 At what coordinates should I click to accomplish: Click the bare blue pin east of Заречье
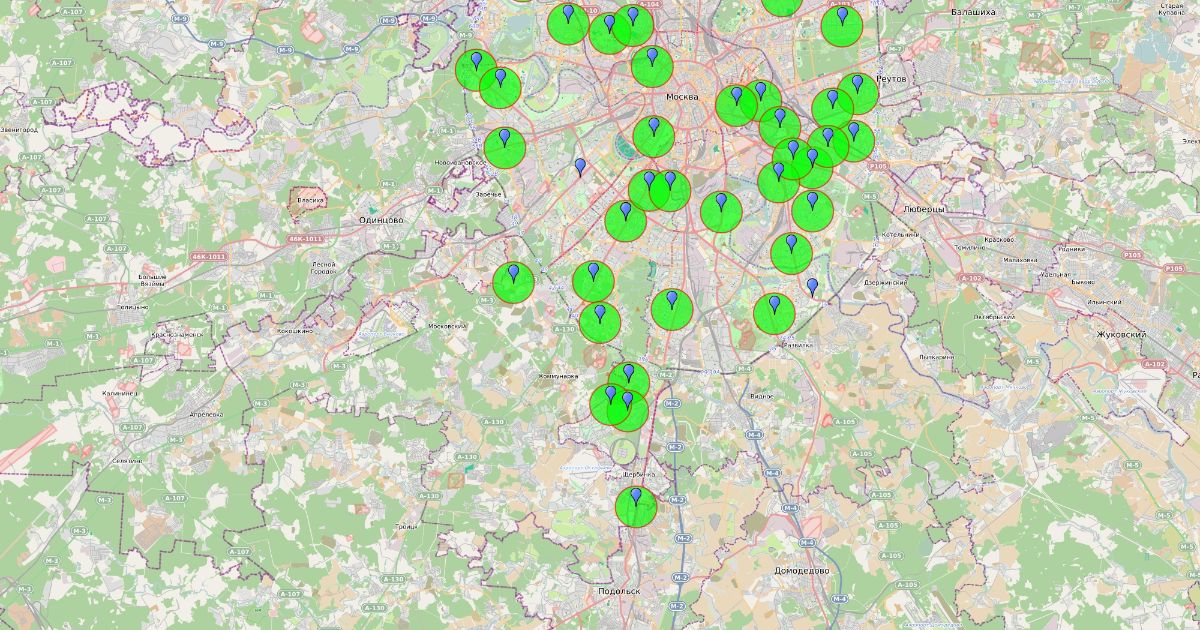tap(580, 167)
